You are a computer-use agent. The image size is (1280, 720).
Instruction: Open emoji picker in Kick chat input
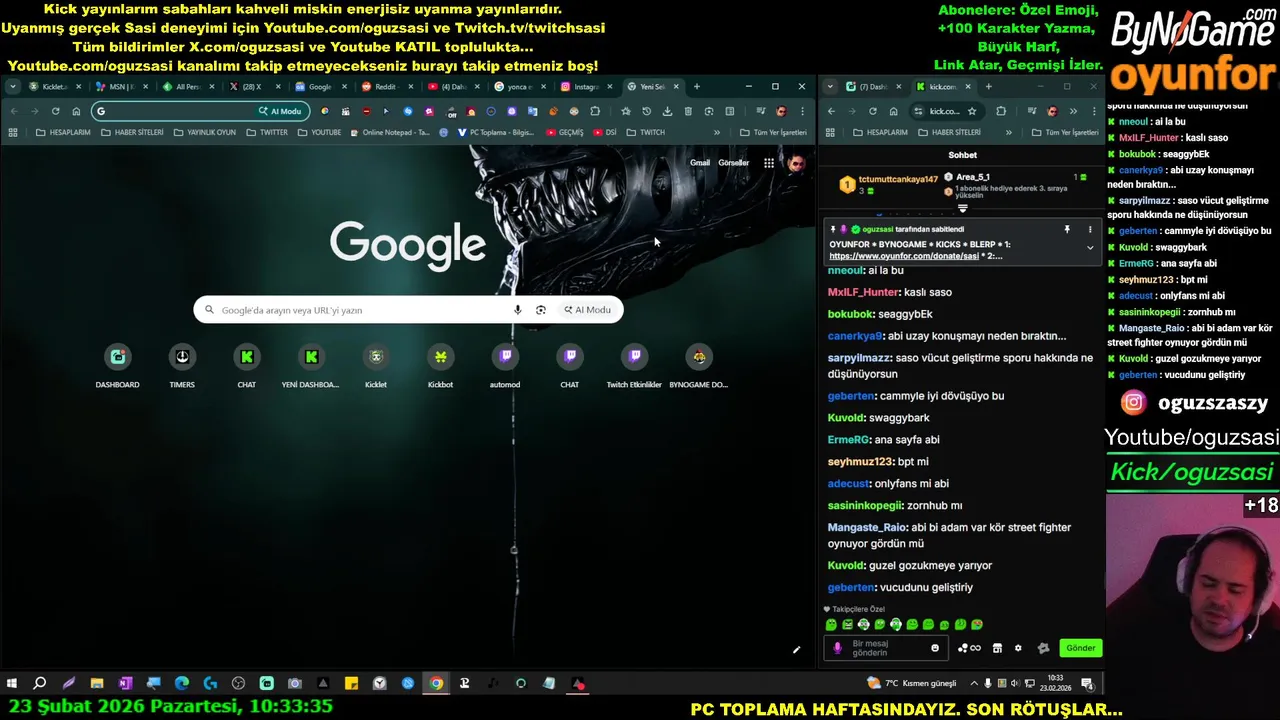(935, 648)
